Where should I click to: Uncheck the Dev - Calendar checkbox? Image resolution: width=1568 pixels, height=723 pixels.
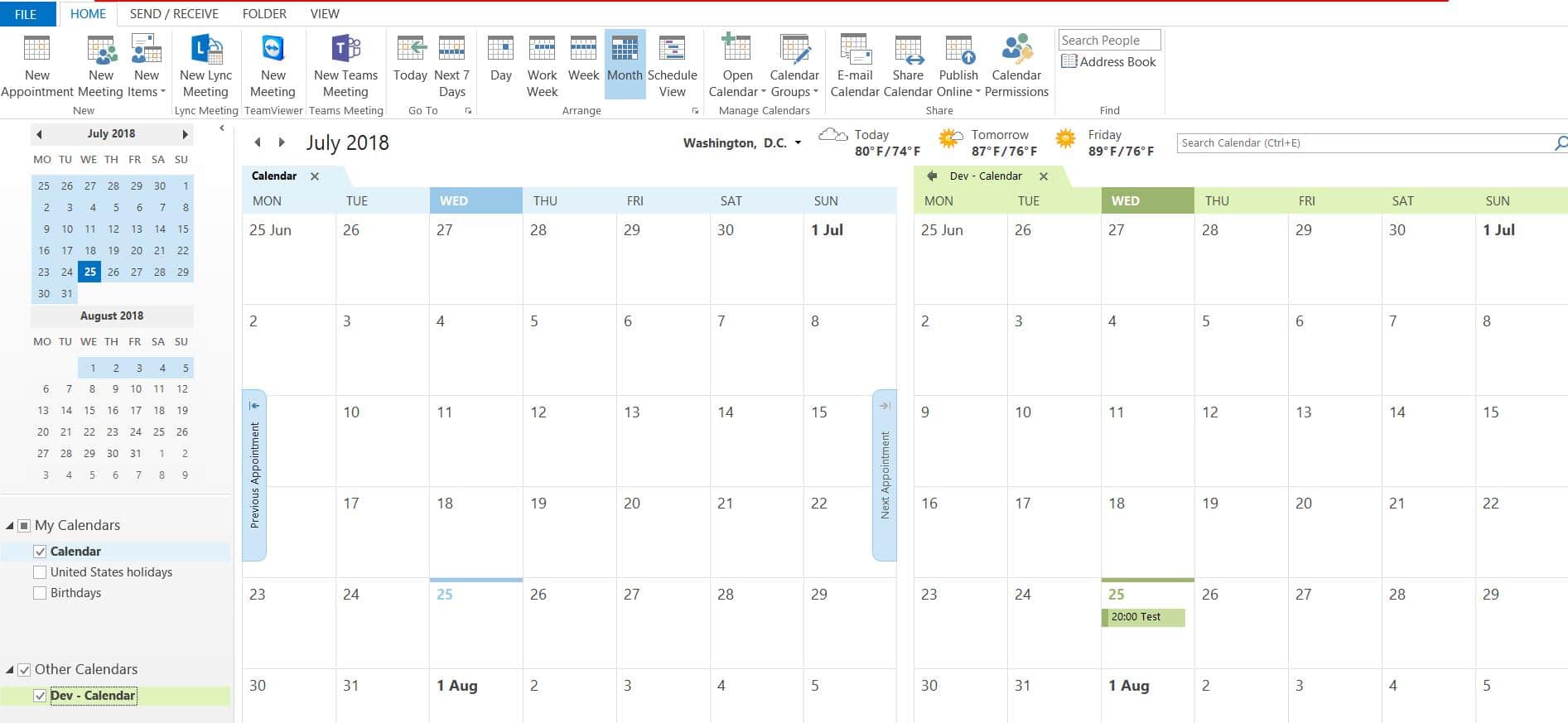[40, 696]
